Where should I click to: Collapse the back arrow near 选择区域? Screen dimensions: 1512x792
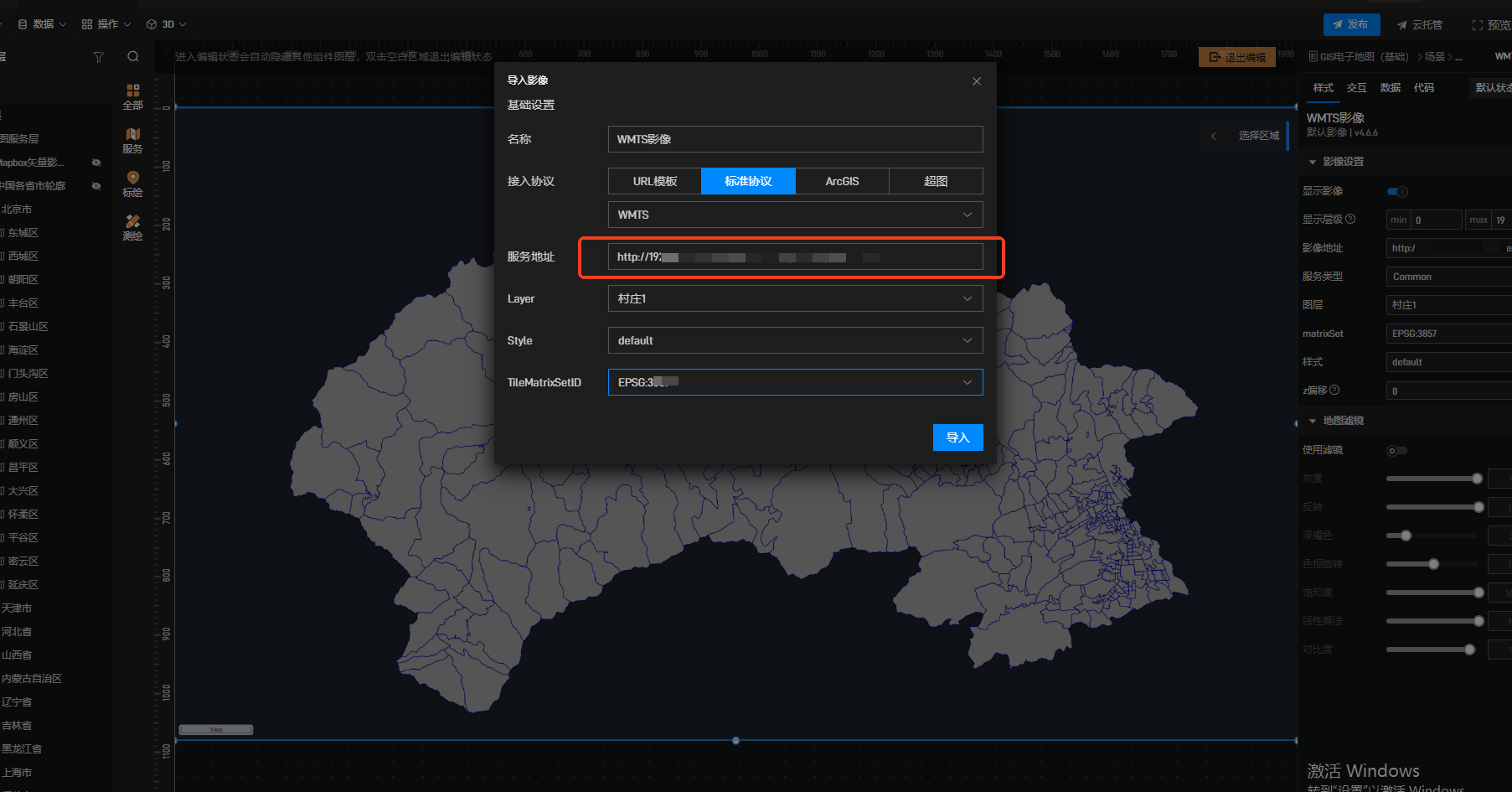point(1213,136)
